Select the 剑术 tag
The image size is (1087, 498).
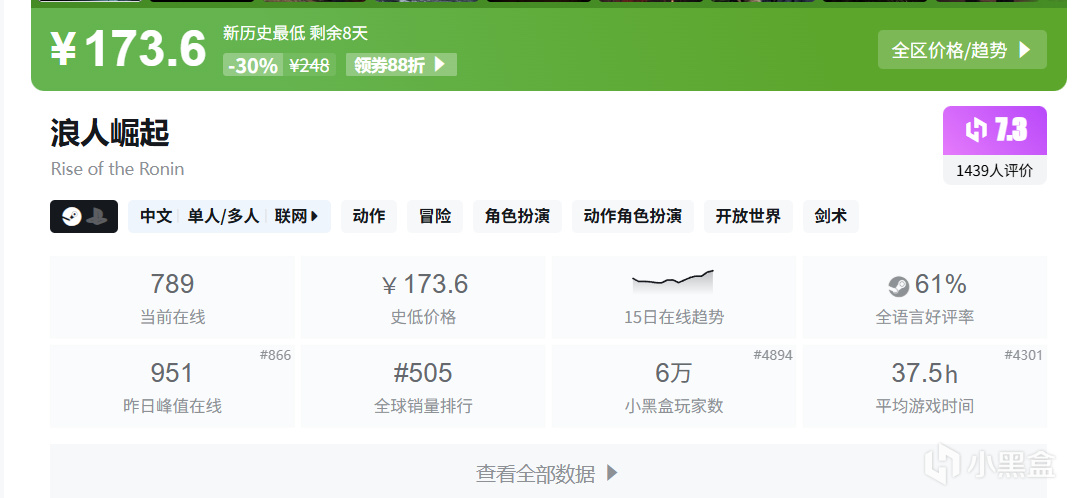pyautogui.click(x=831, y=216)
